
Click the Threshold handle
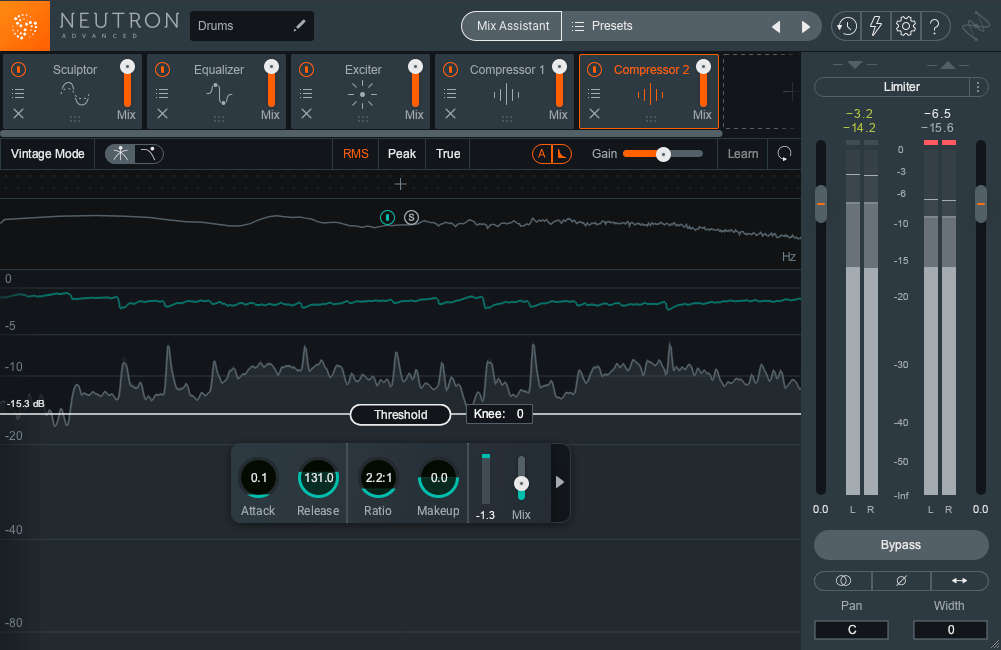[400, 414]
